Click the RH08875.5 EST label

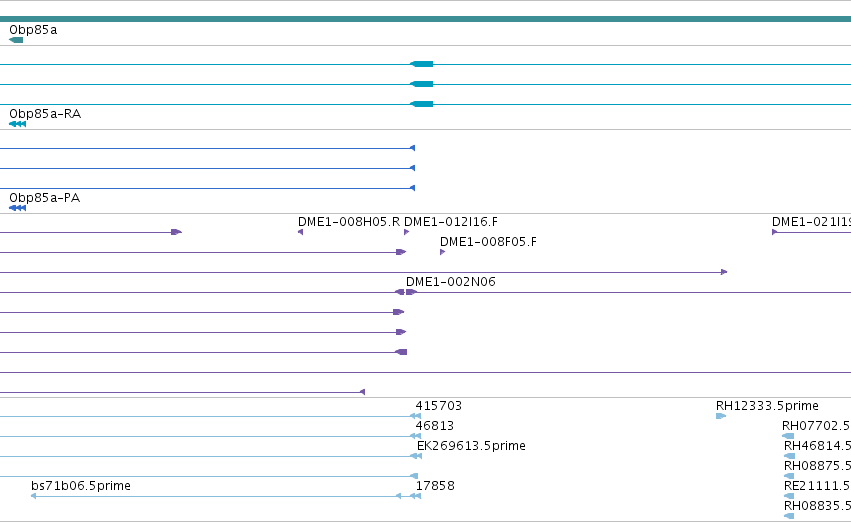tap(817, 466)
